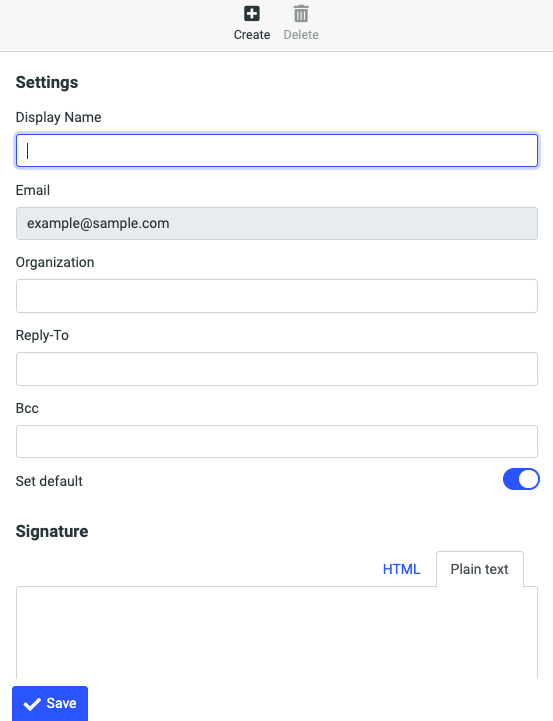Switch to the HTML signature tab
The height and width of the screenshot is (721, 553).
click(x=401, y=569)
